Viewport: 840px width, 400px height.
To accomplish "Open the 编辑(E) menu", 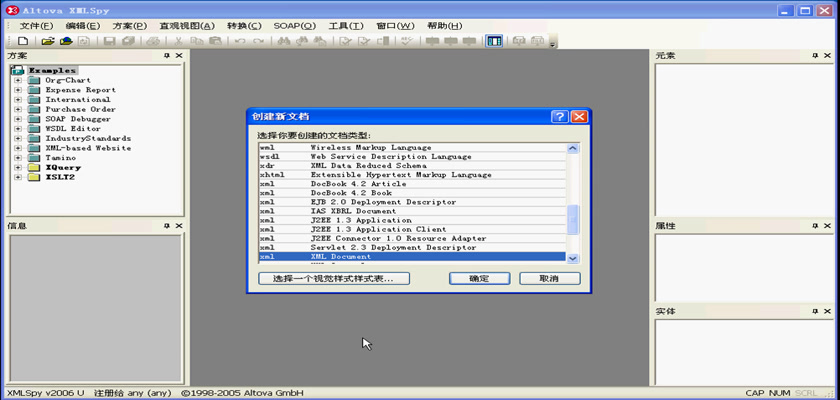I will [82, 26].
